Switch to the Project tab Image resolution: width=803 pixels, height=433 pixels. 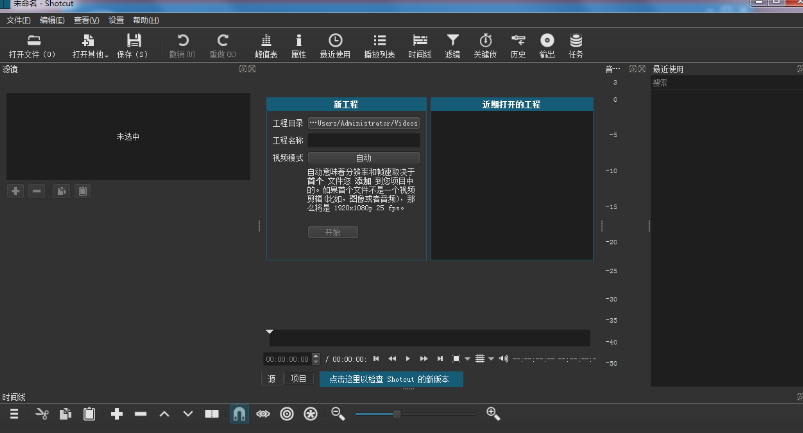(299, 379)
